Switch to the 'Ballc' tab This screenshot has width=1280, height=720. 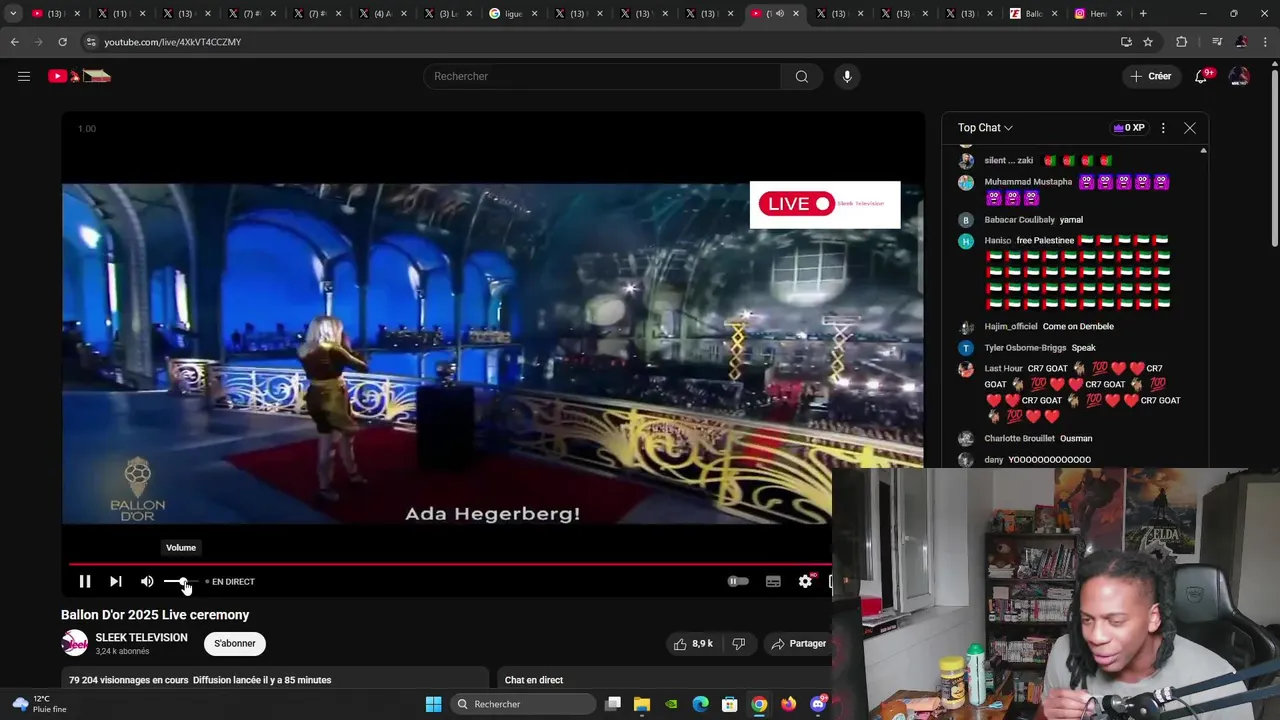1034,14
